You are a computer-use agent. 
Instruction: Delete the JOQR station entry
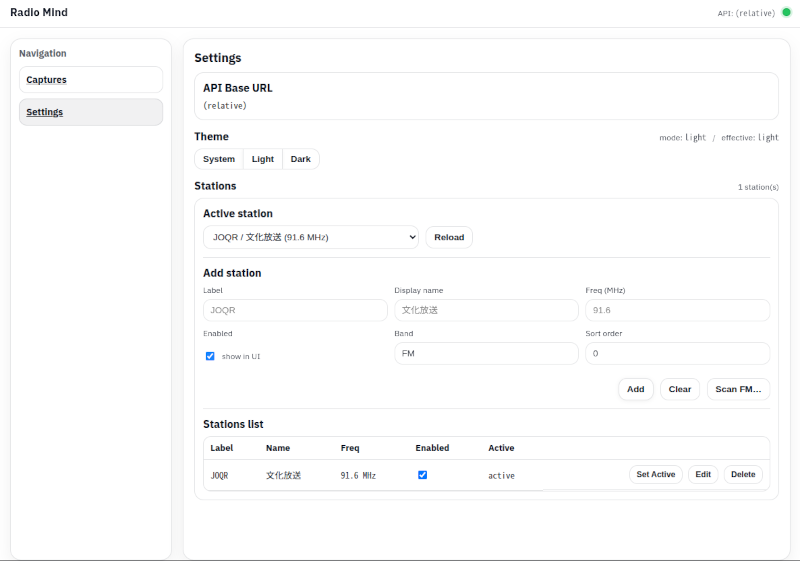[x=743, y=475]
